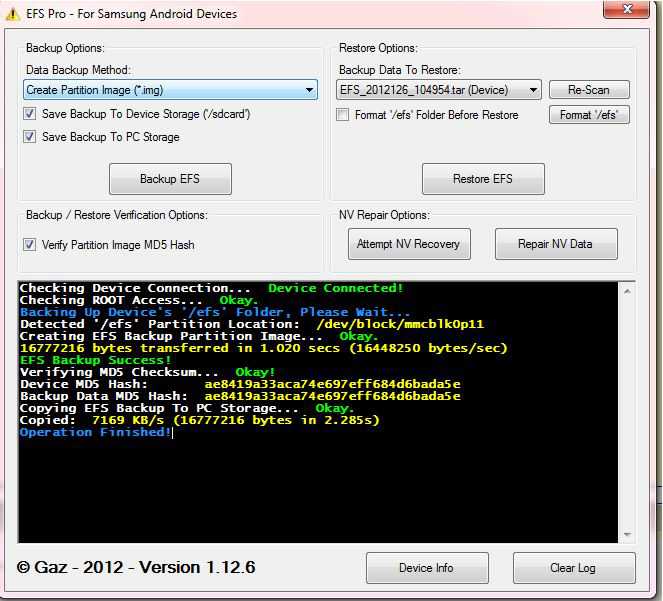
Task: Click the log scrollbar down arrow
Action: 626,536
